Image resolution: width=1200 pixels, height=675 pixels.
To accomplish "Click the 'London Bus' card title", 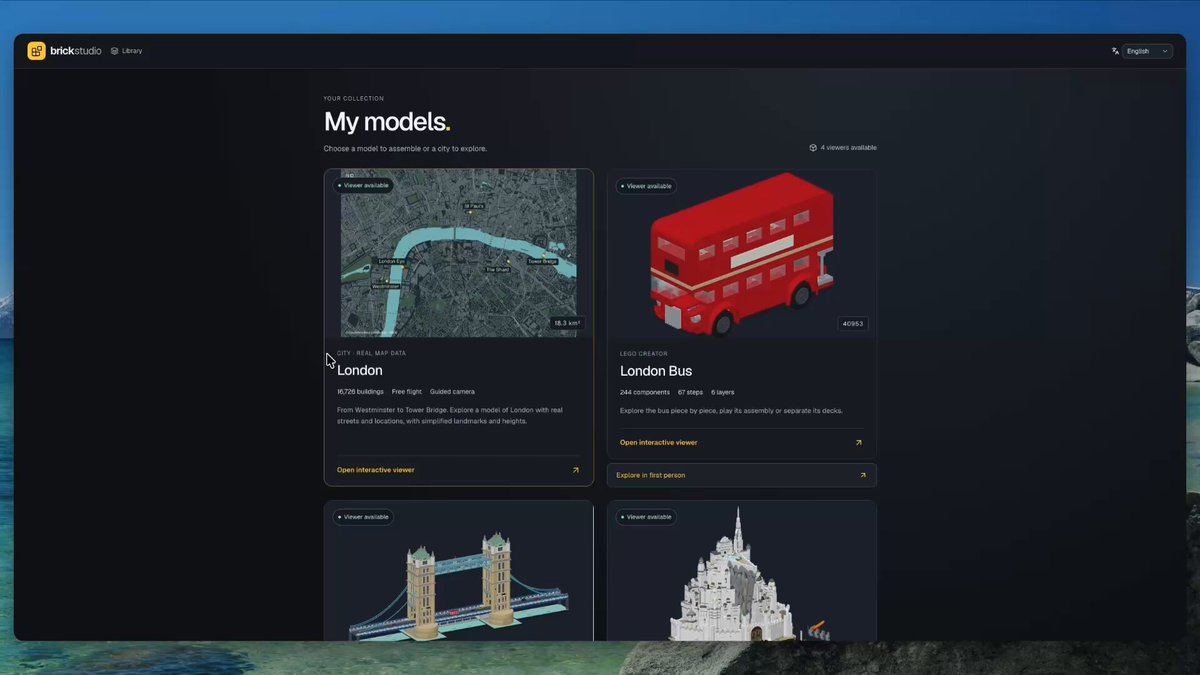I will [x=656, y=371].
